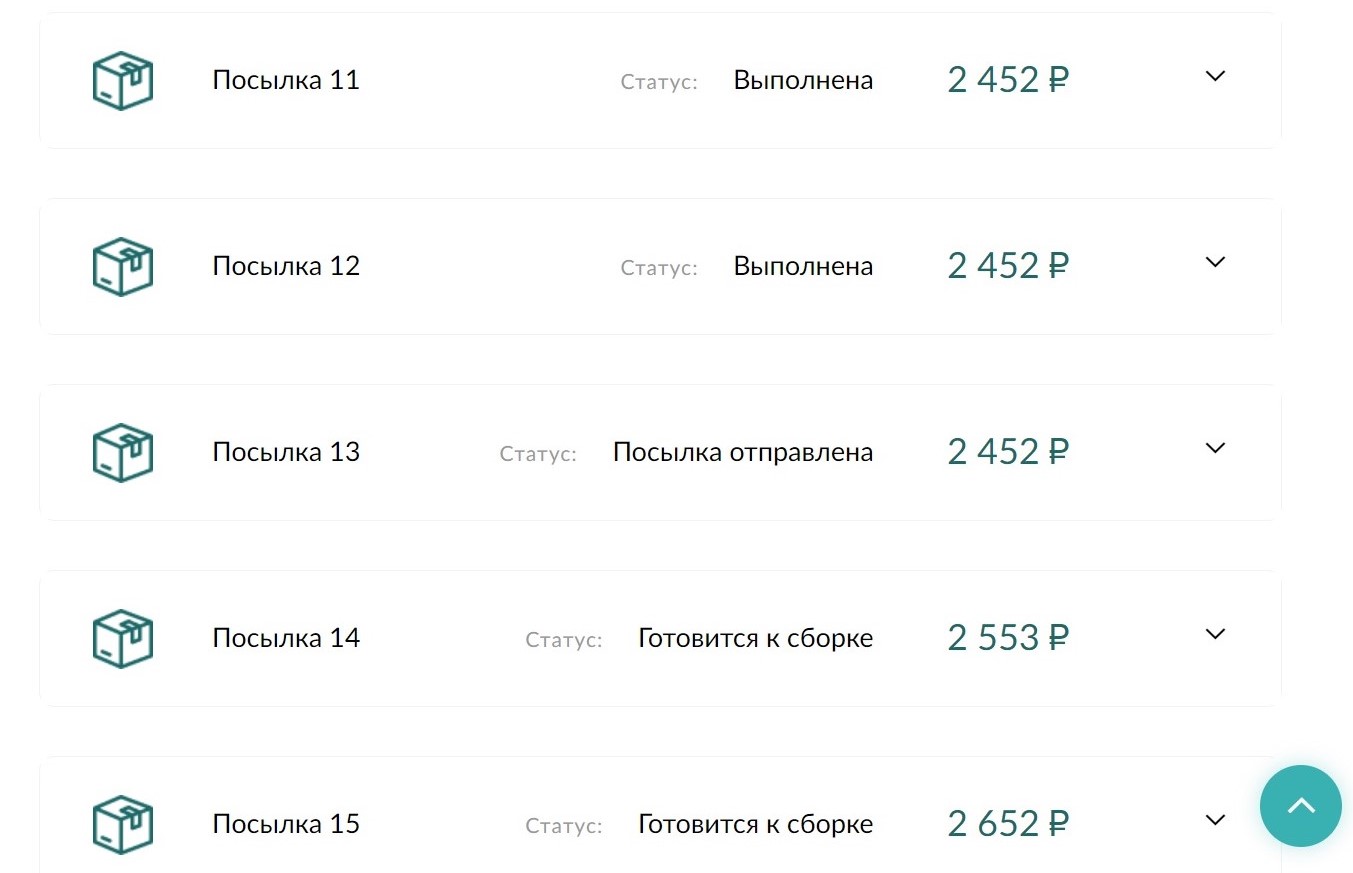Open the Посылка 15 title

286,824
